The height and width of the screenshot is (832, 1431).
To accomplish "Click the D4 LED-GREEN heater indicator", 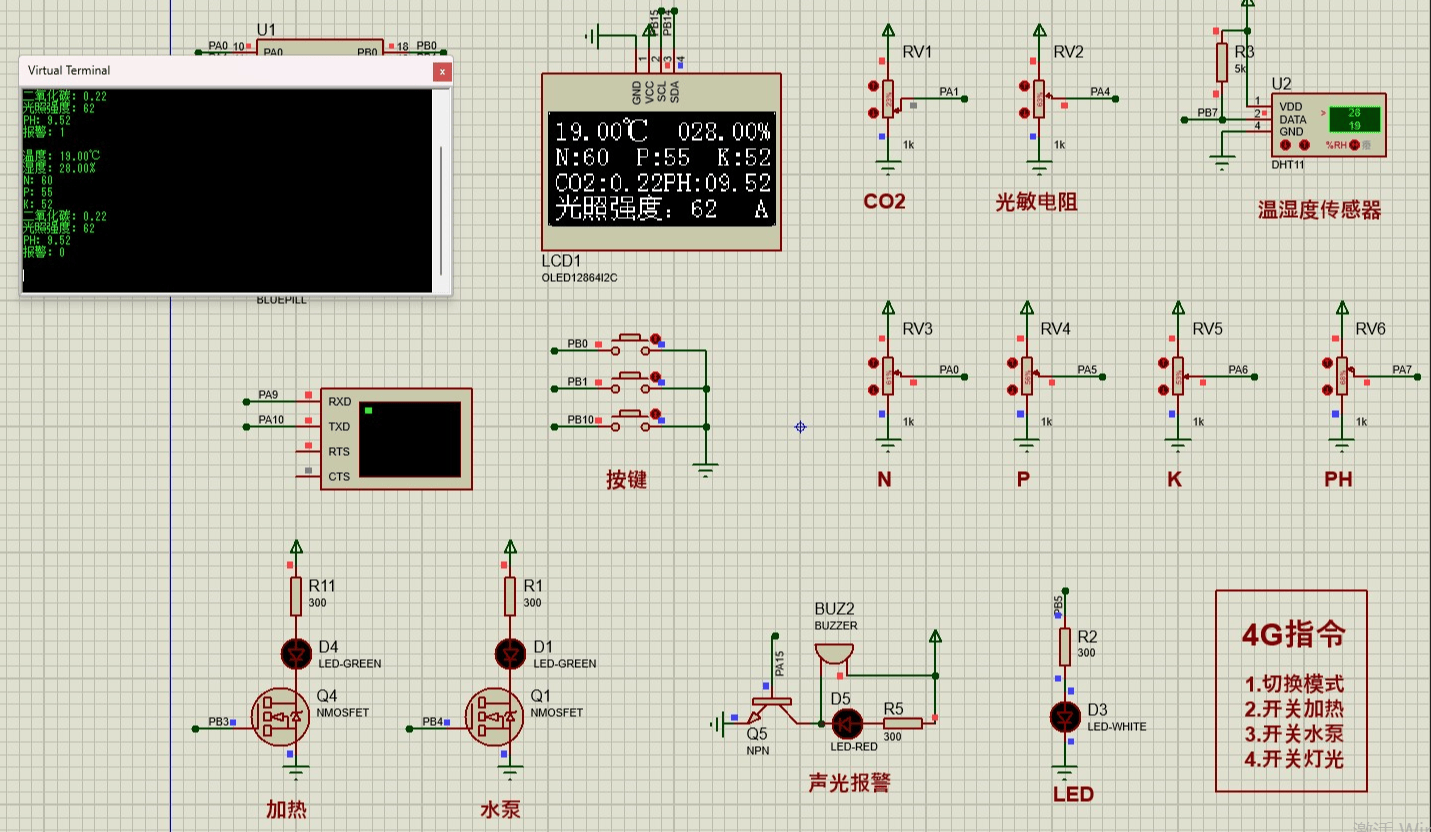I will click(295, 654).
